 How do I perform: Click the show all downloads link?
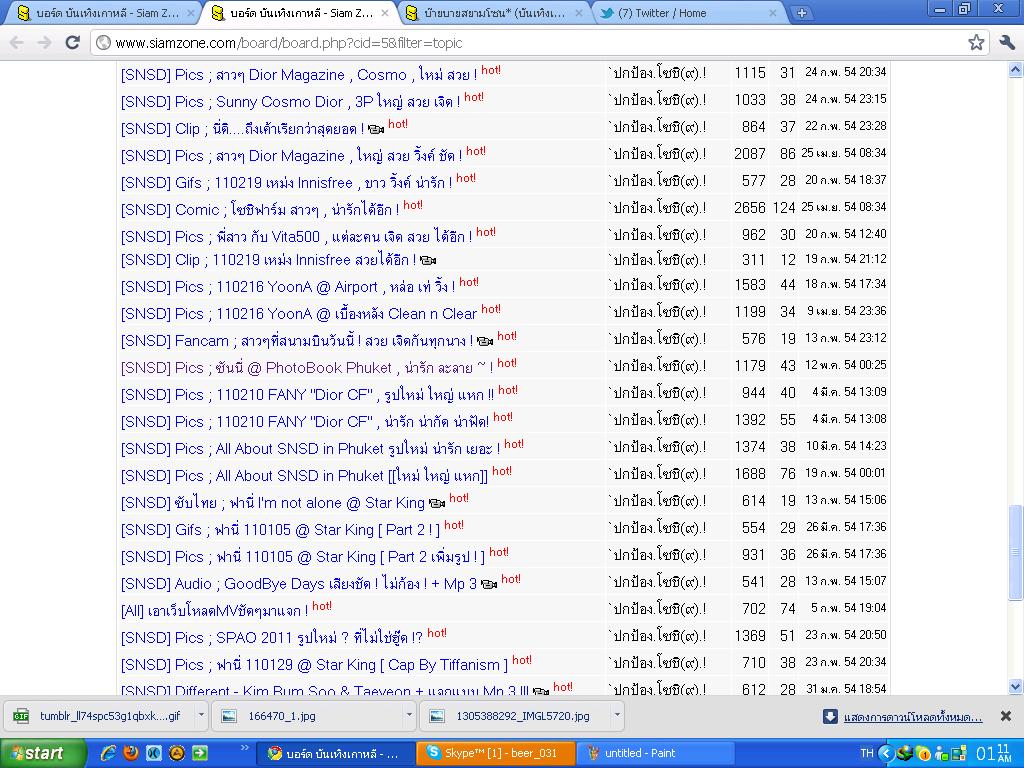click(913, 717)
